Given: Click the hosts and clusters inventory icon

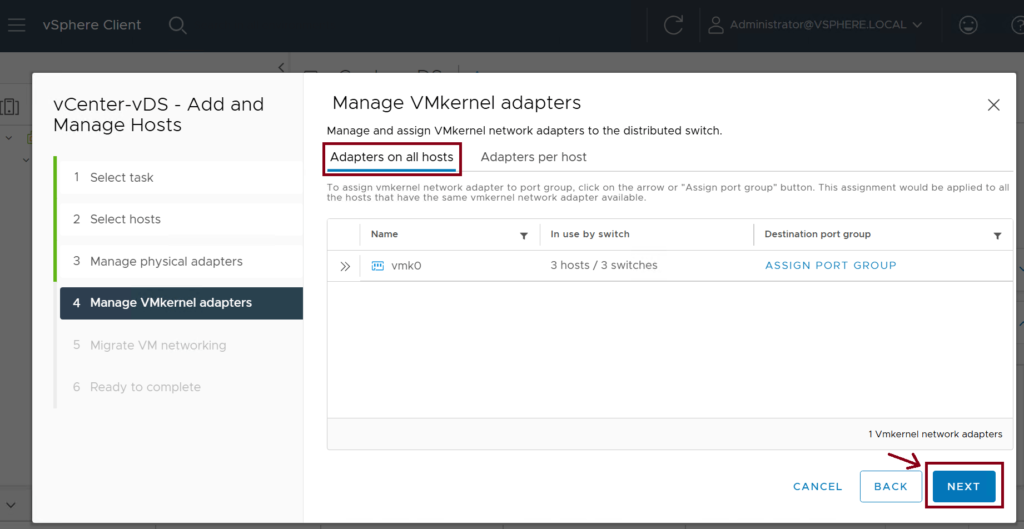Looking at the screenshot, I should tap(11, 106).
